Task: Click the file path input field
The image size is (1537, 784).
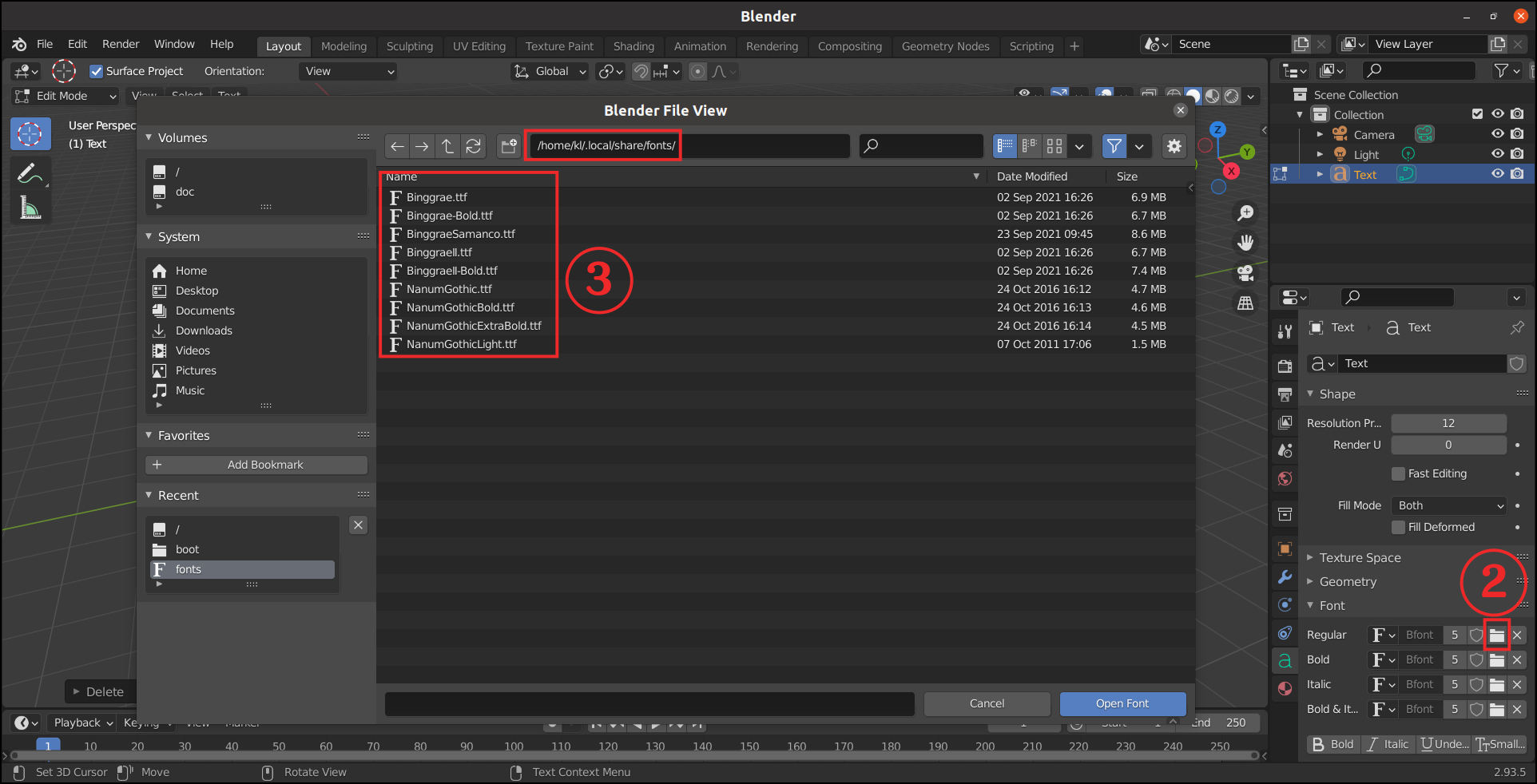Action: 689,146
